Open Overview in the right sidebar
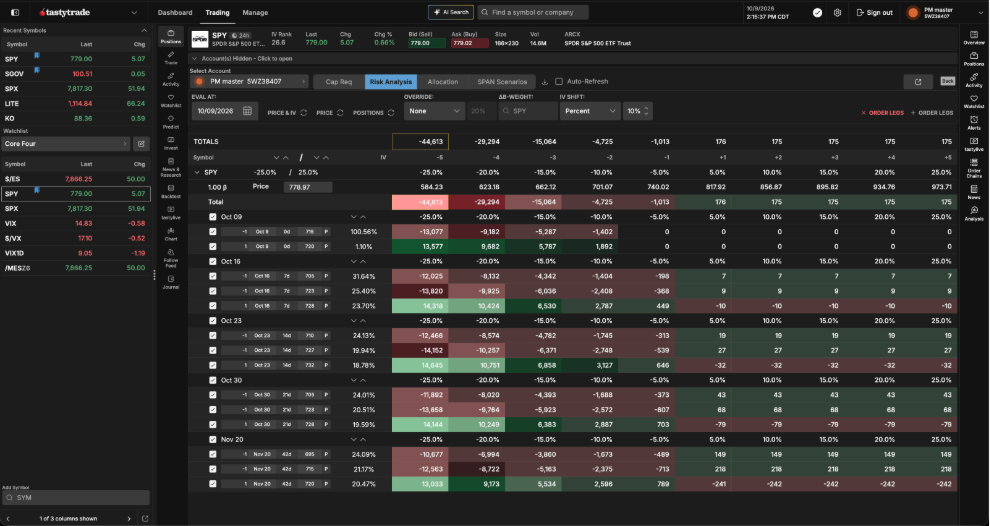Image resolution: width=990 pixels, height=526 pixels. click(974, 38)
